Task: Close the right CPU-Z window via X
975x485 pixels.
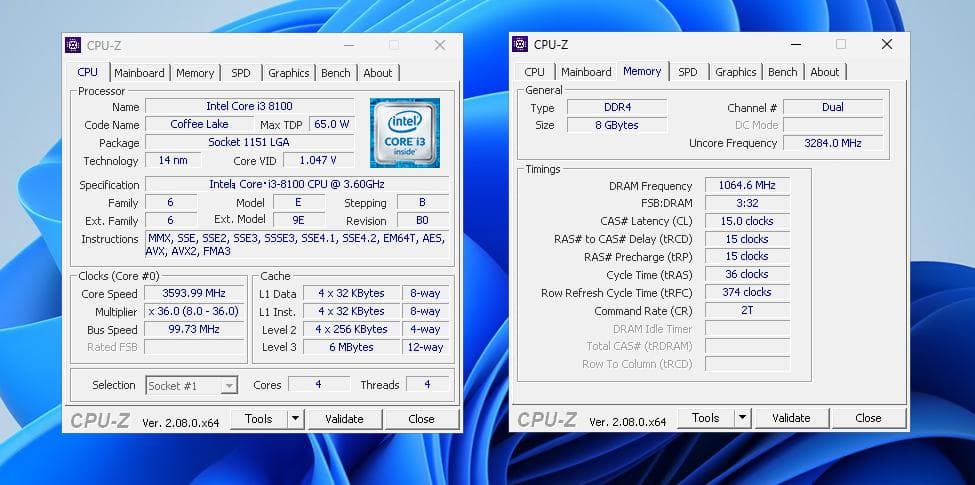Action: 887,44
